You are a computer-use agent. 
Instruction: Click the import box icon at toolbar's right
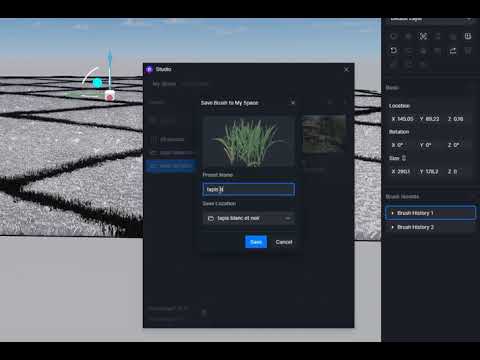[x=468, y=36]
